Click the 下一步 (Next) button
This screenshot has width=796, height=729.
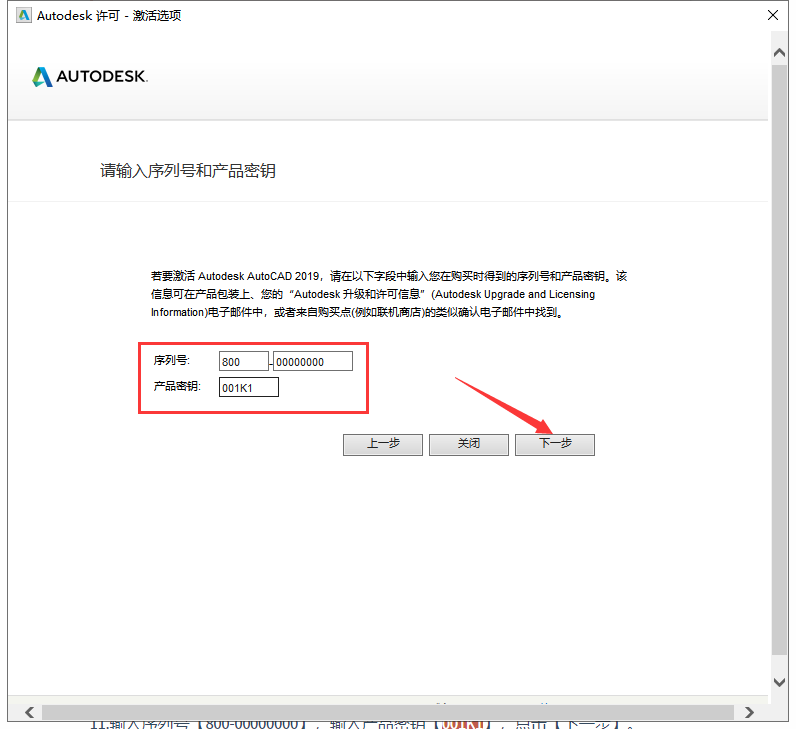(x=554, y=444)
